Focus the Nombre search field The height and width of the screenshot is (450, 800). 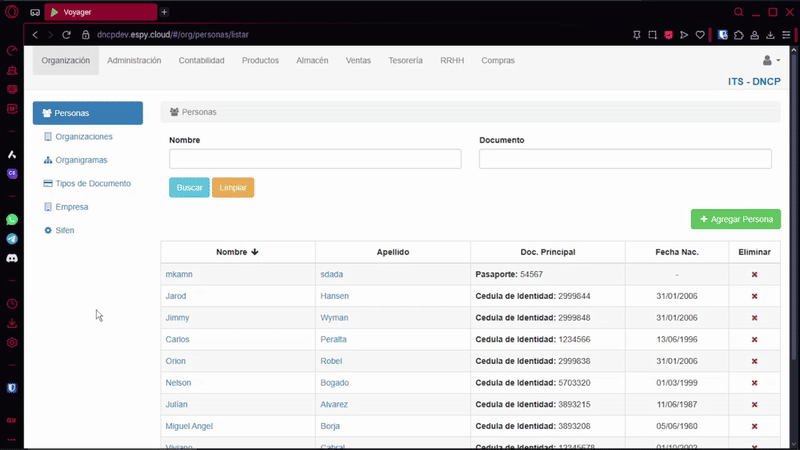[x=315, y=159]
